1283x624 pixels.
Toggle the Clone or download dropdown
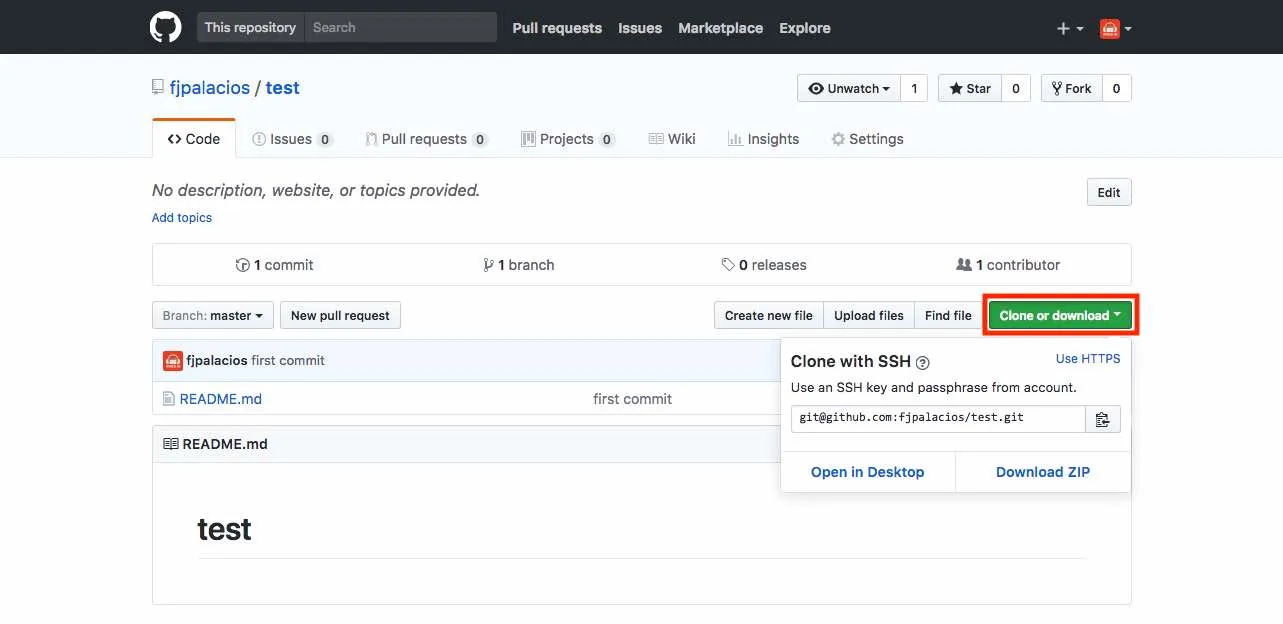click(x=1060, y=315)
